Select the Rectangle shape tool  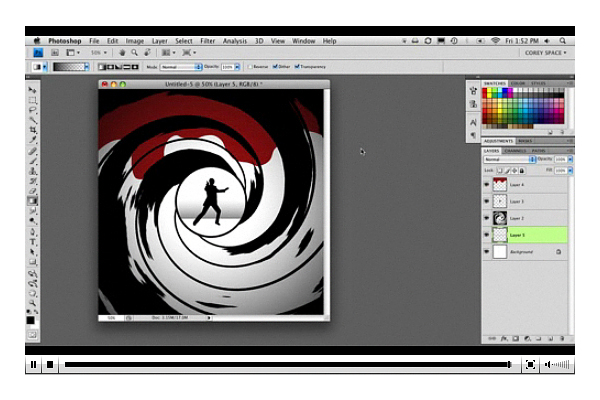33,262
